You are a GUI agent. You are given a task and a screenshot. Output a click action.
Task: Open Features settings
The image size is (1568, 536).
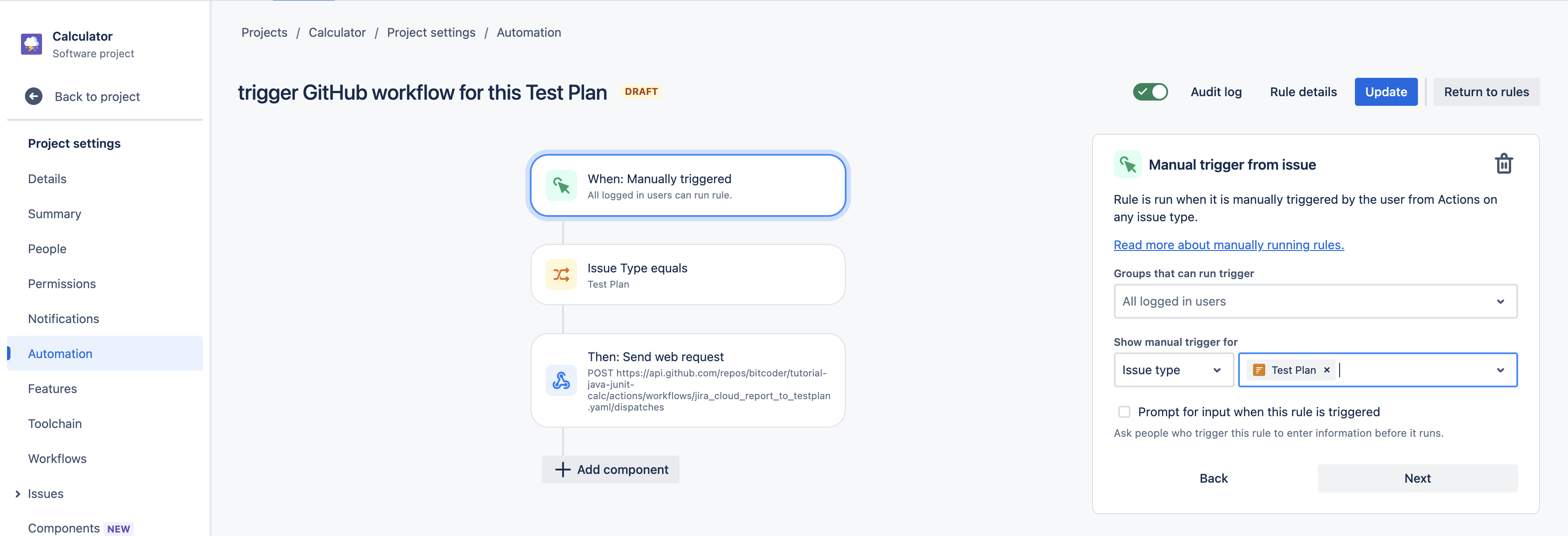click(52, 389)
